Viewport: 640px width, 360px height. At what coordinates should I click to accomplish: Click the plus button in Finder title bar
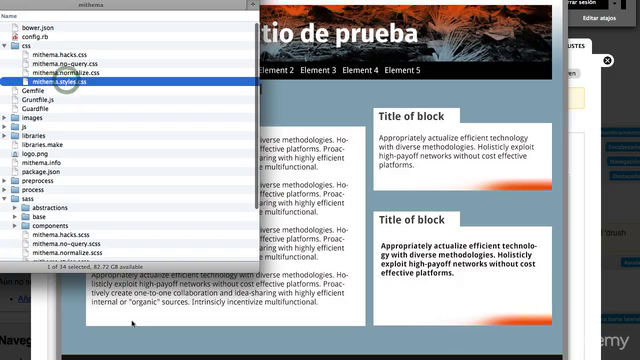pos(253,4)
